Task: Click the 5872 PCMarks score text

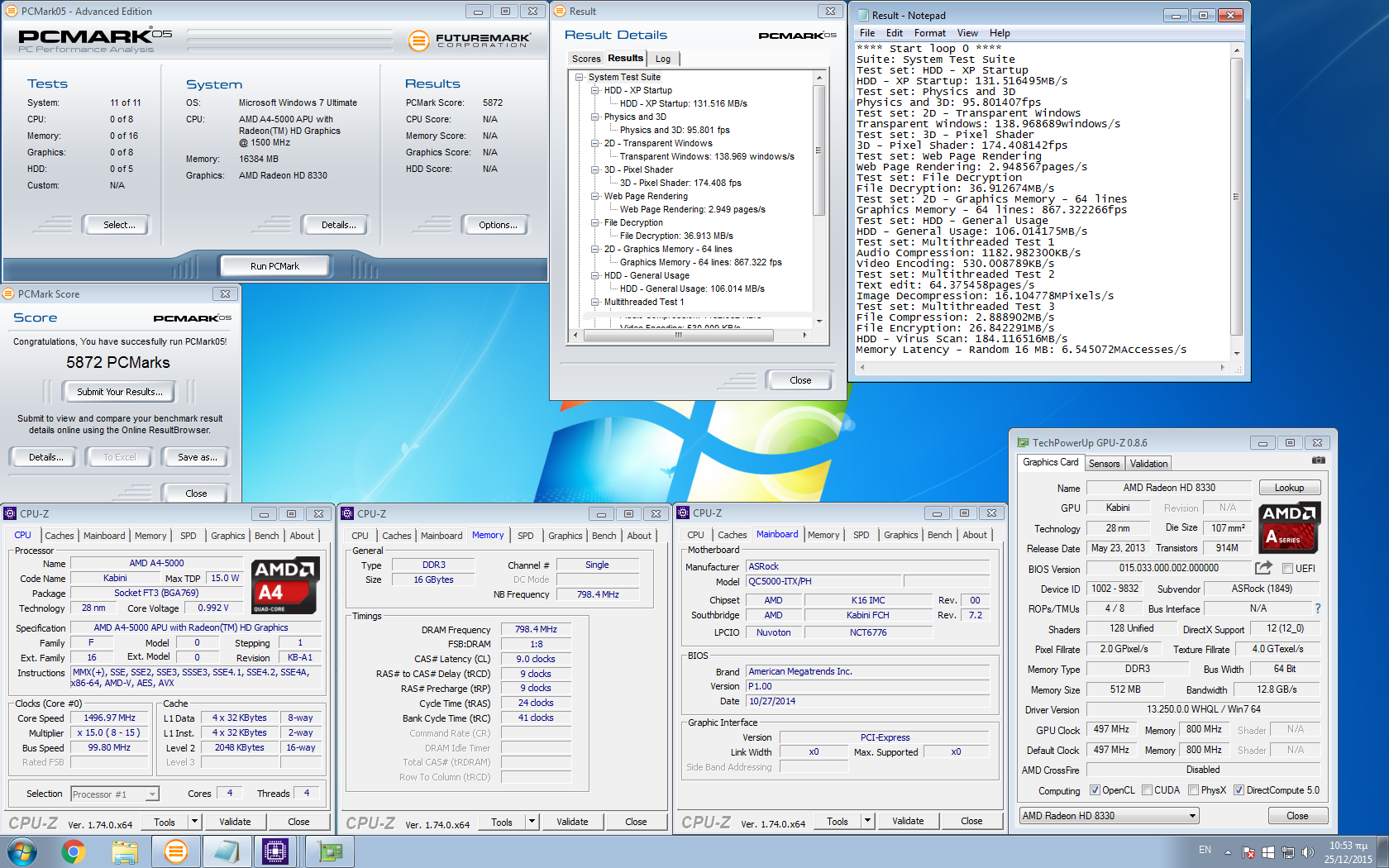Action: [118, 363]
